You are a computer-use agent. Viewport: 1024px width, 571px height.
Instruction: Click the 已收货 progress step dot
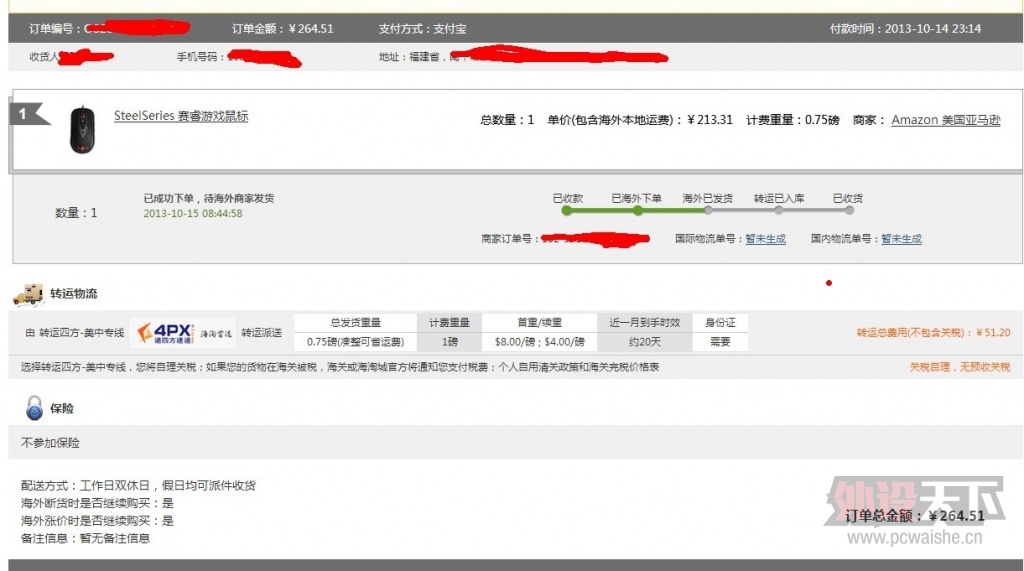coord(849,210)
